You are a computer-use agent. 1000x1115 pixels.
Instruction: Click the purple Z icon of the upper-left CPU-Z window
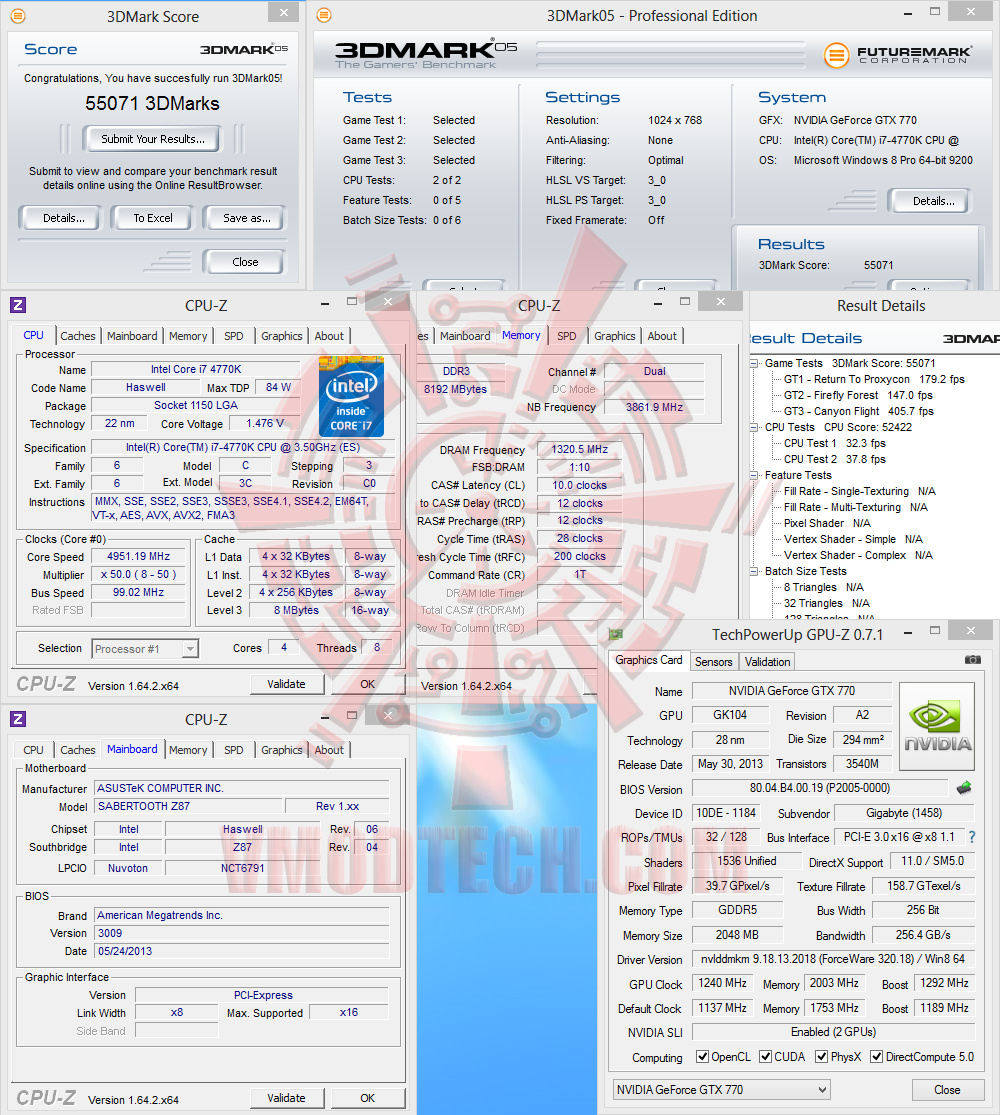(x=18, y=305)
